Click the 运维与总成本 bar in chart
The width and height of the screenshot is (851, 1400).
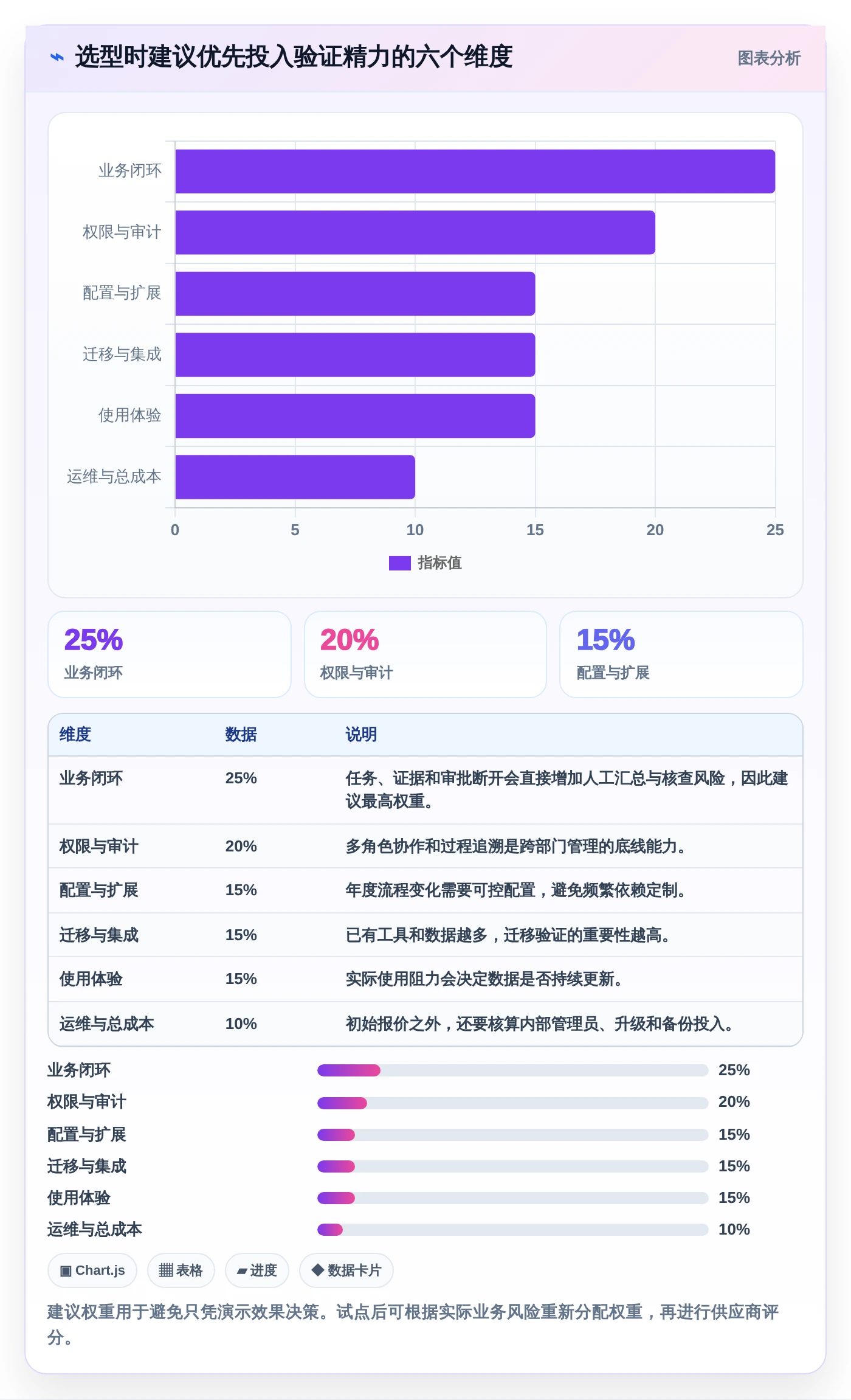coord(295,477)
